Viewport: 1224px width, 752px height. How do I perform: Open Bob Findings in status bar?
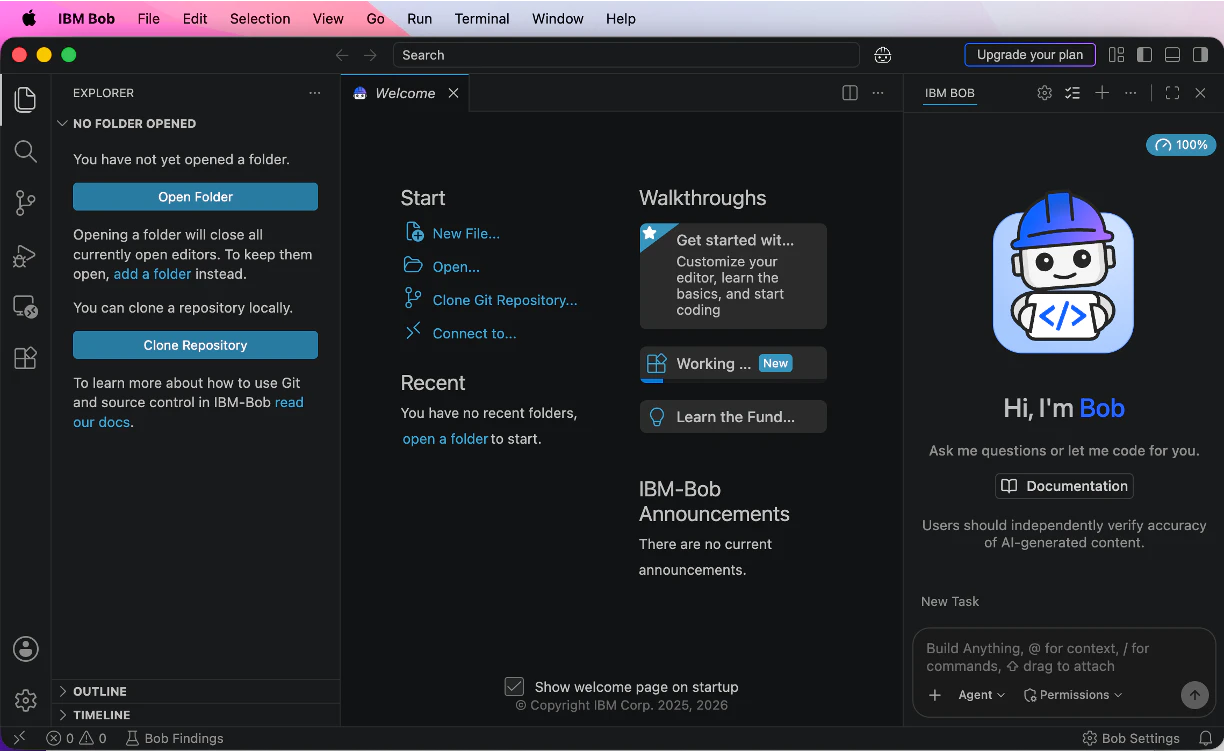coord(174,738)
